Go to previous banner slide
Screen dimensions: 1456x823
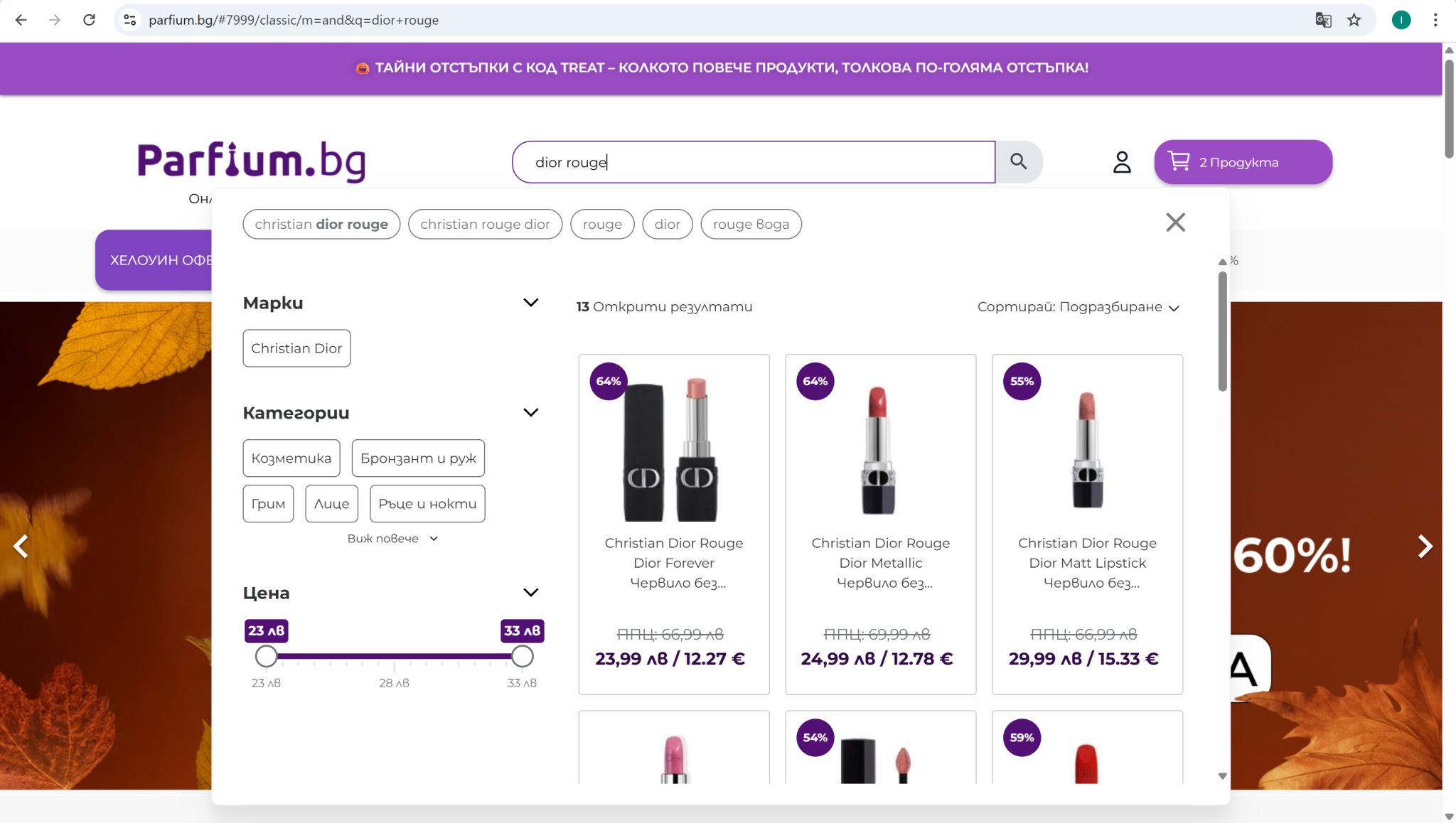(21, 546)
